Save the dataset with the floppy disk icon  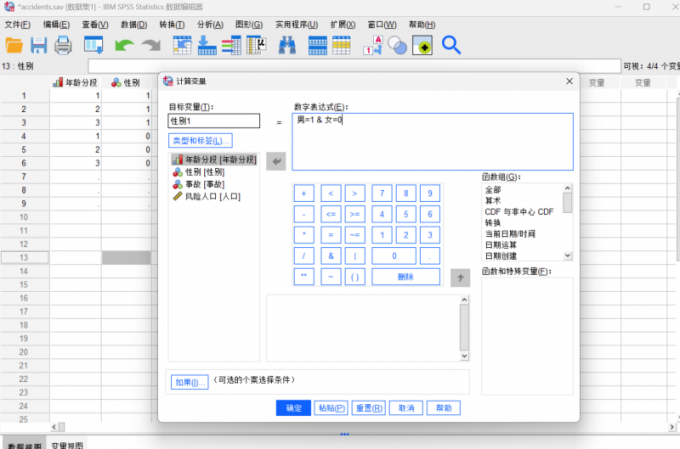point(38,45)
